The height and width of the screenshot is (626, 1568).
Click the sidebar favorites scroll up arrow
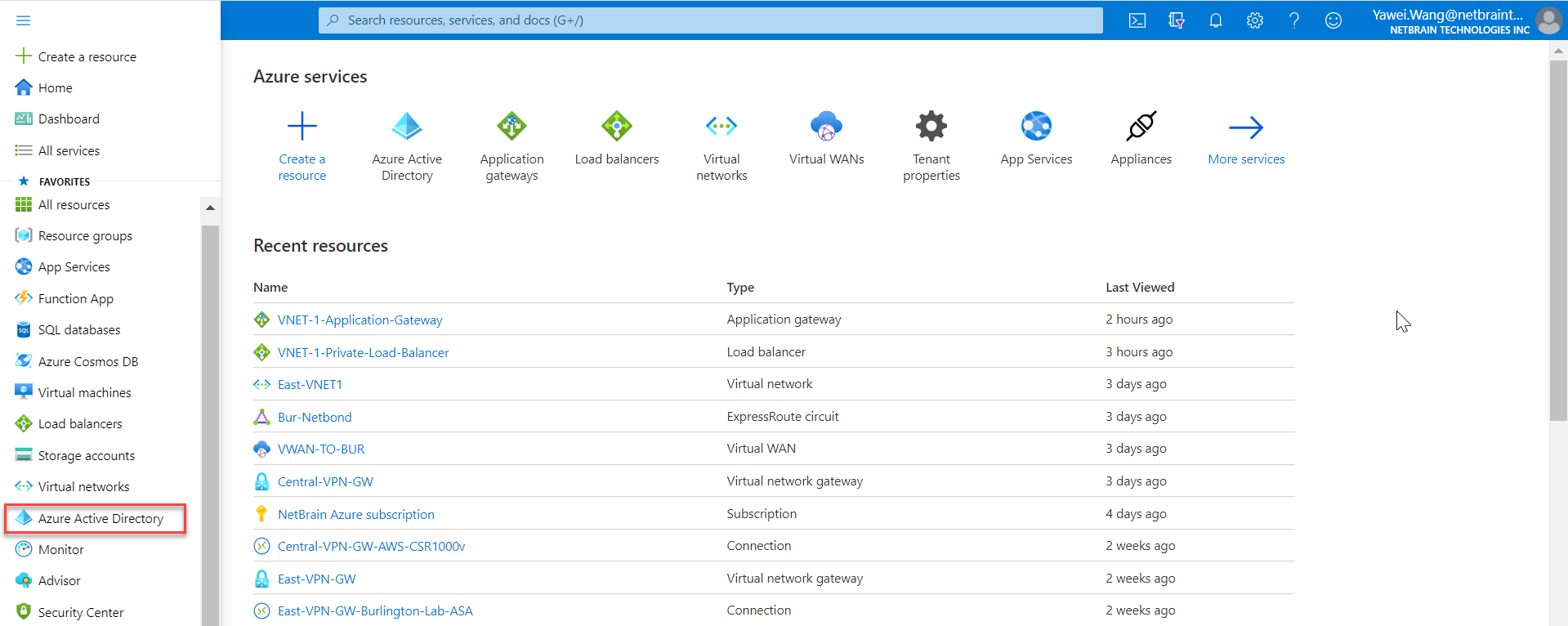pos(210,208)
